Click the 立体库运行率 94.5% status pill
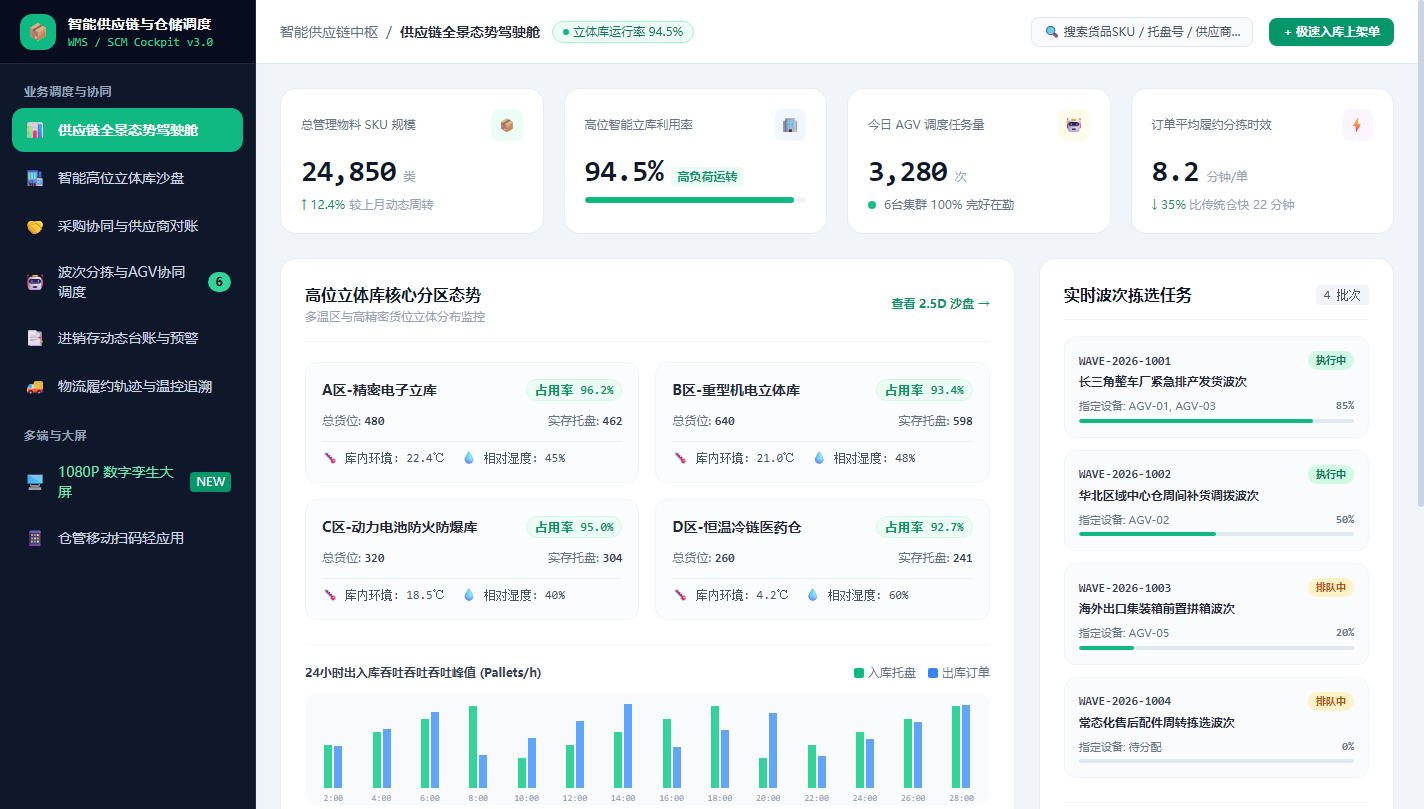1424x809 pixels. click(622, 32)
